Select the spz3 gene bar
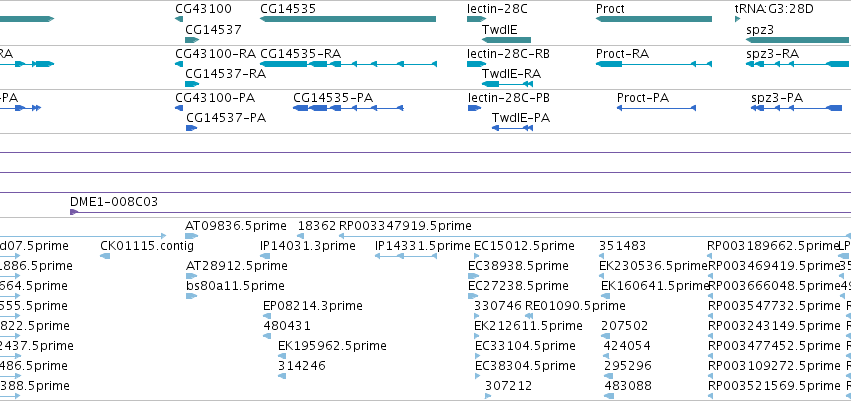This screenshot has height=401, width=851. tap(798, 40)
